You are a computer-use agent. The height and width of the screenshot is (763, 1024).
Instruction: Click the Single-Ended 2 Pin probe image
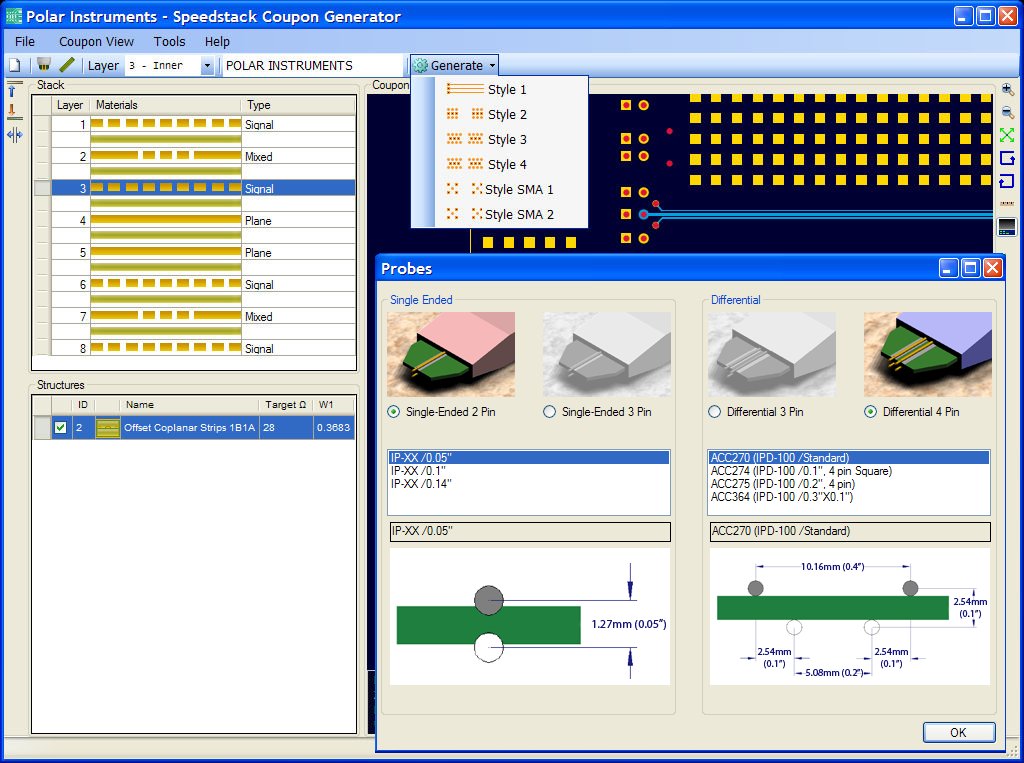(x=451, y=354)
